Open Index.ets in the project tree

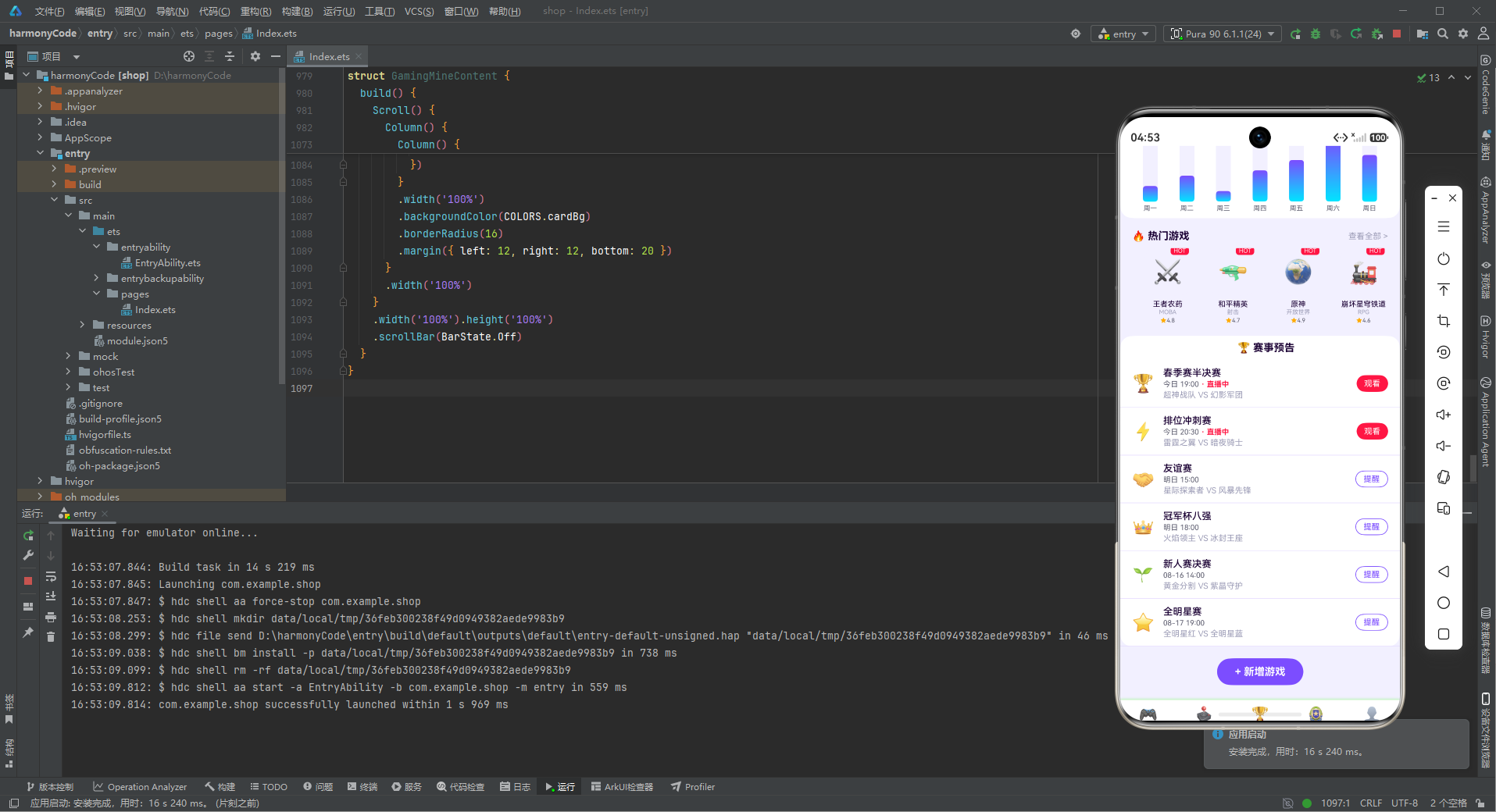(155, 309)
